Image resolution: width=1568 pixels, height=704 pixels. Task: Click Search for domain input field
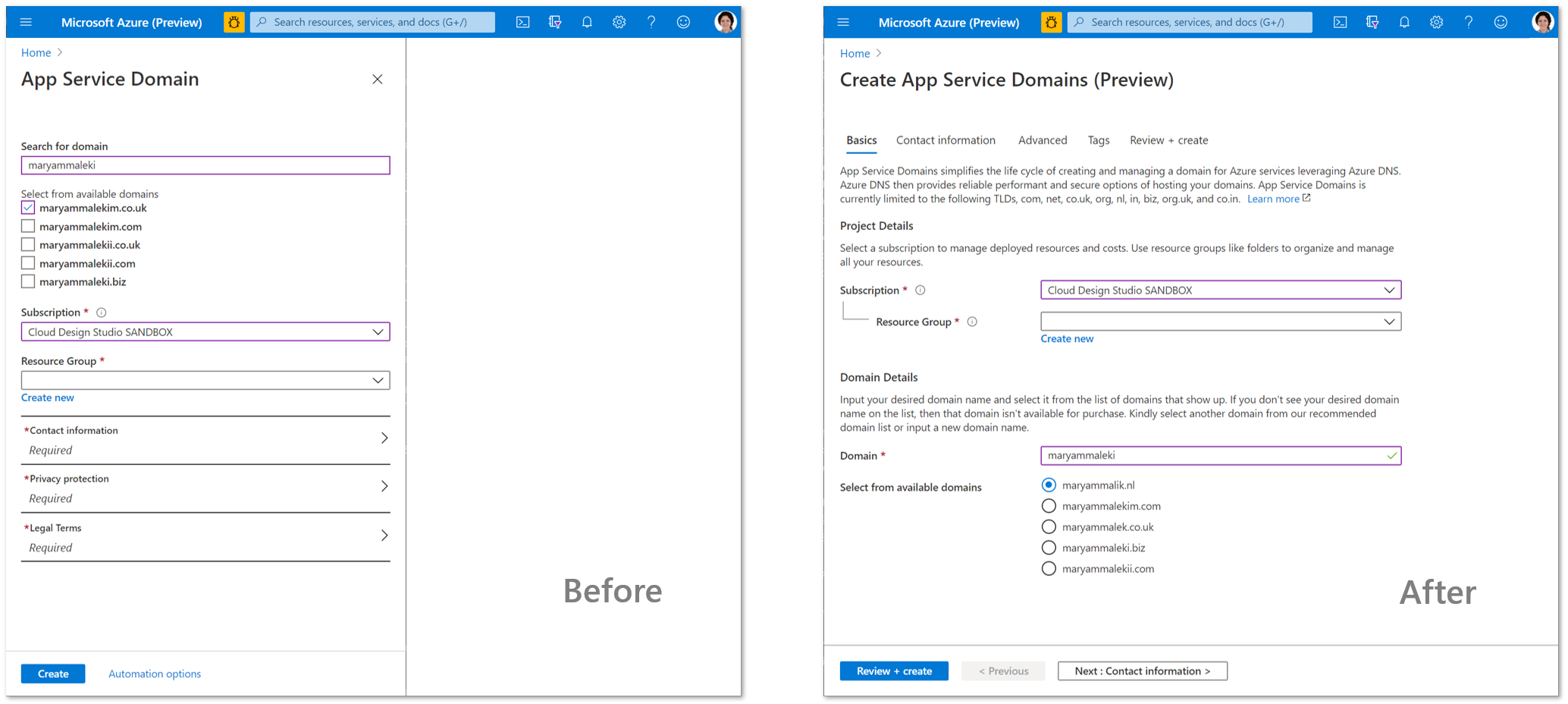pyautogui.click(x=205, y=165)
